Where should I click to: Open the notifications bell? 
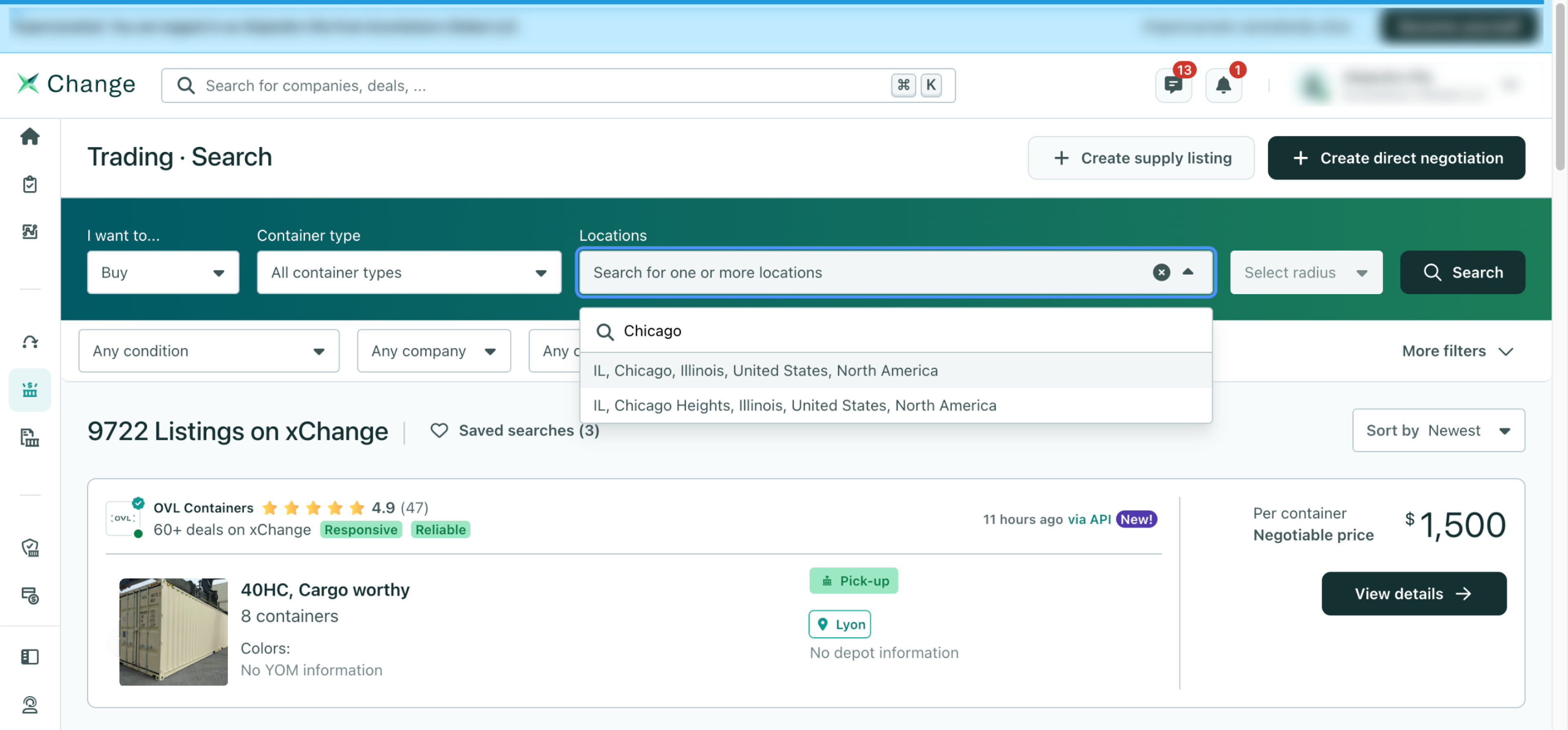(1223, 85)
